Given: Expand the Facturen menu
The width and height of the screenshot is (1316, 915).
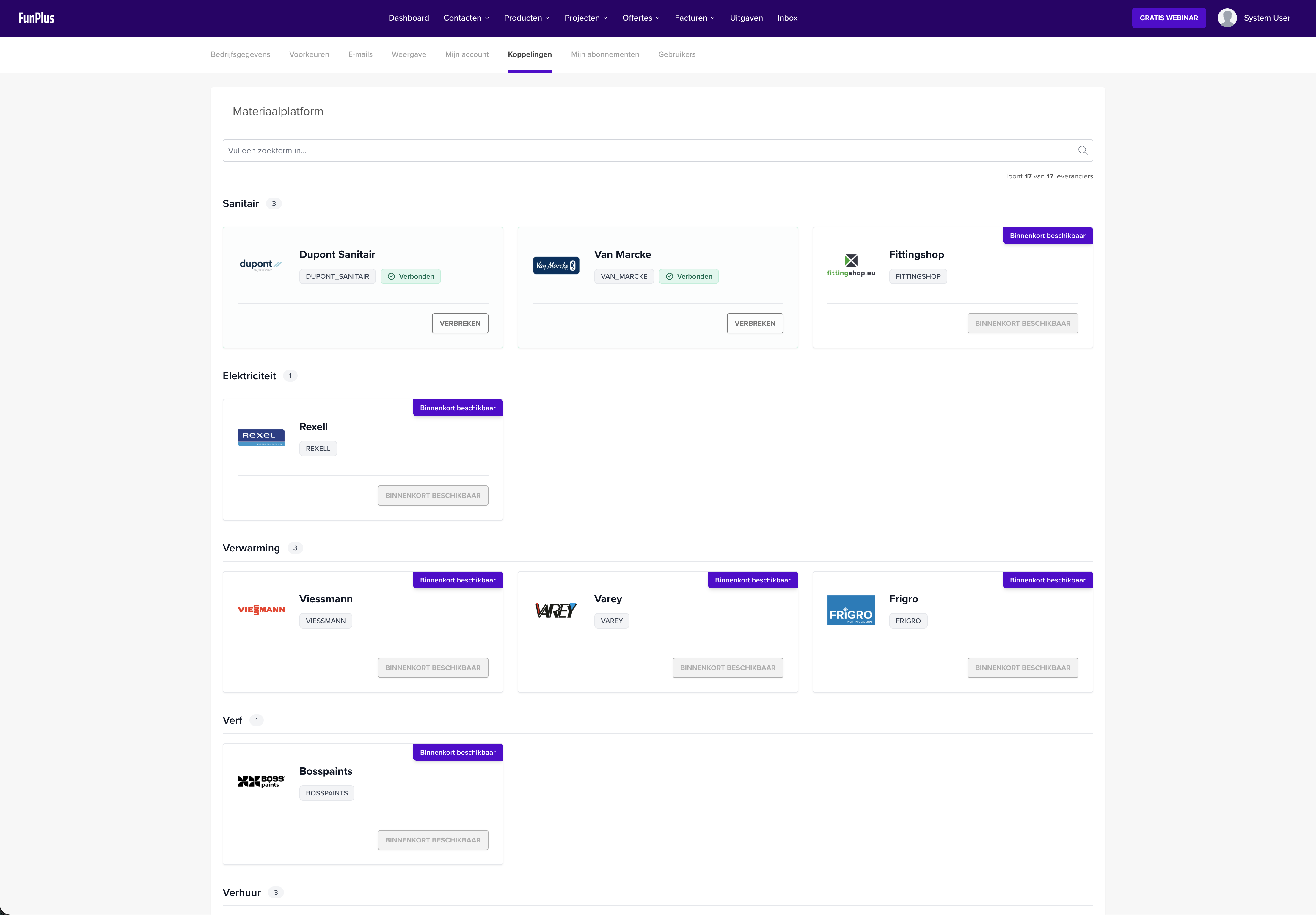Looking at the screenshot, I should pos(694,18).
